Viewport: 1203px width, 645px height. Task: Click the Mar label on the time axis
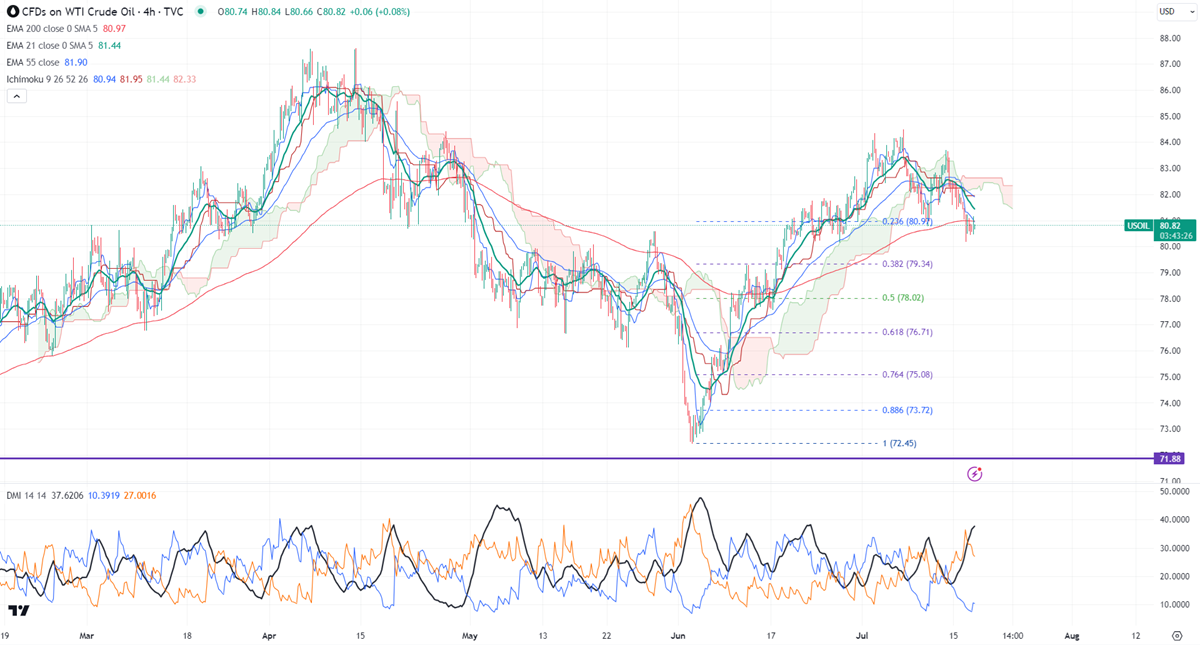[87, 635]
